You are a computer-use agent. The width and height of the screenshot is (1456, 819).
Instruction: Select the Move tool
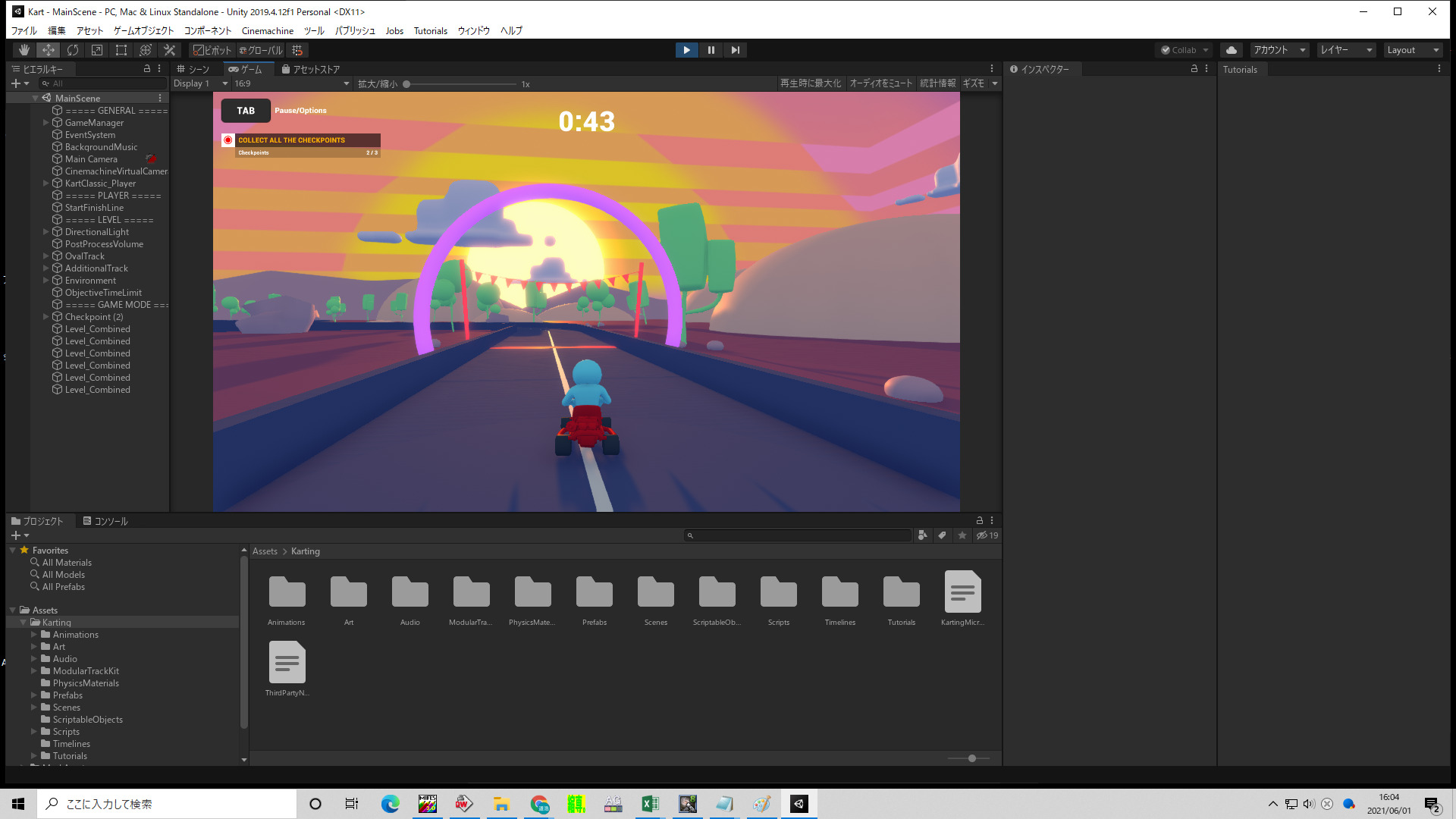pyautogui.click(x=49, y=50)
